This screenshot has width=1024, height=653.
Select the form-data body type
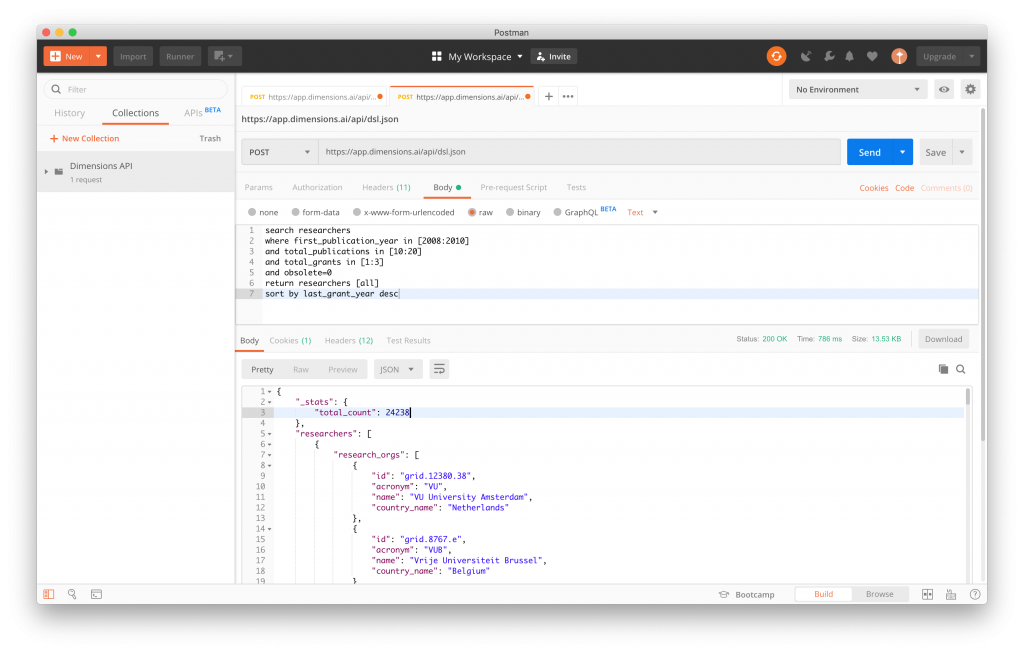pos(295,212)
